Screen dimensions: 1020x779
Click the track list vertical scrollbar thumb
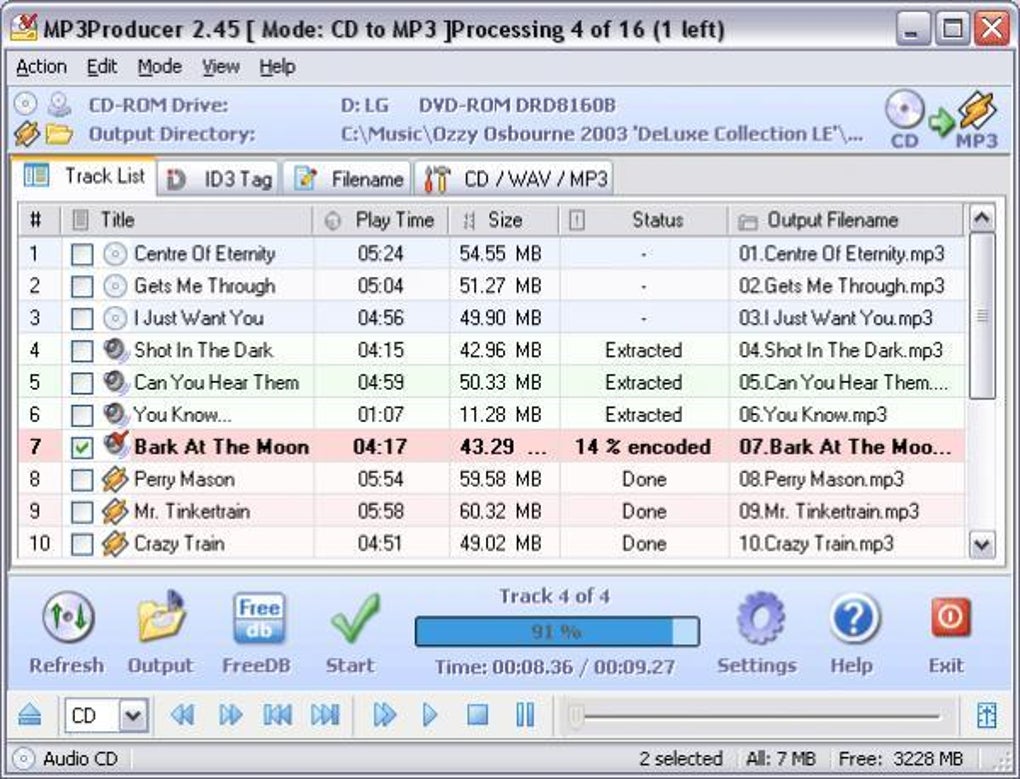point(982,317)
